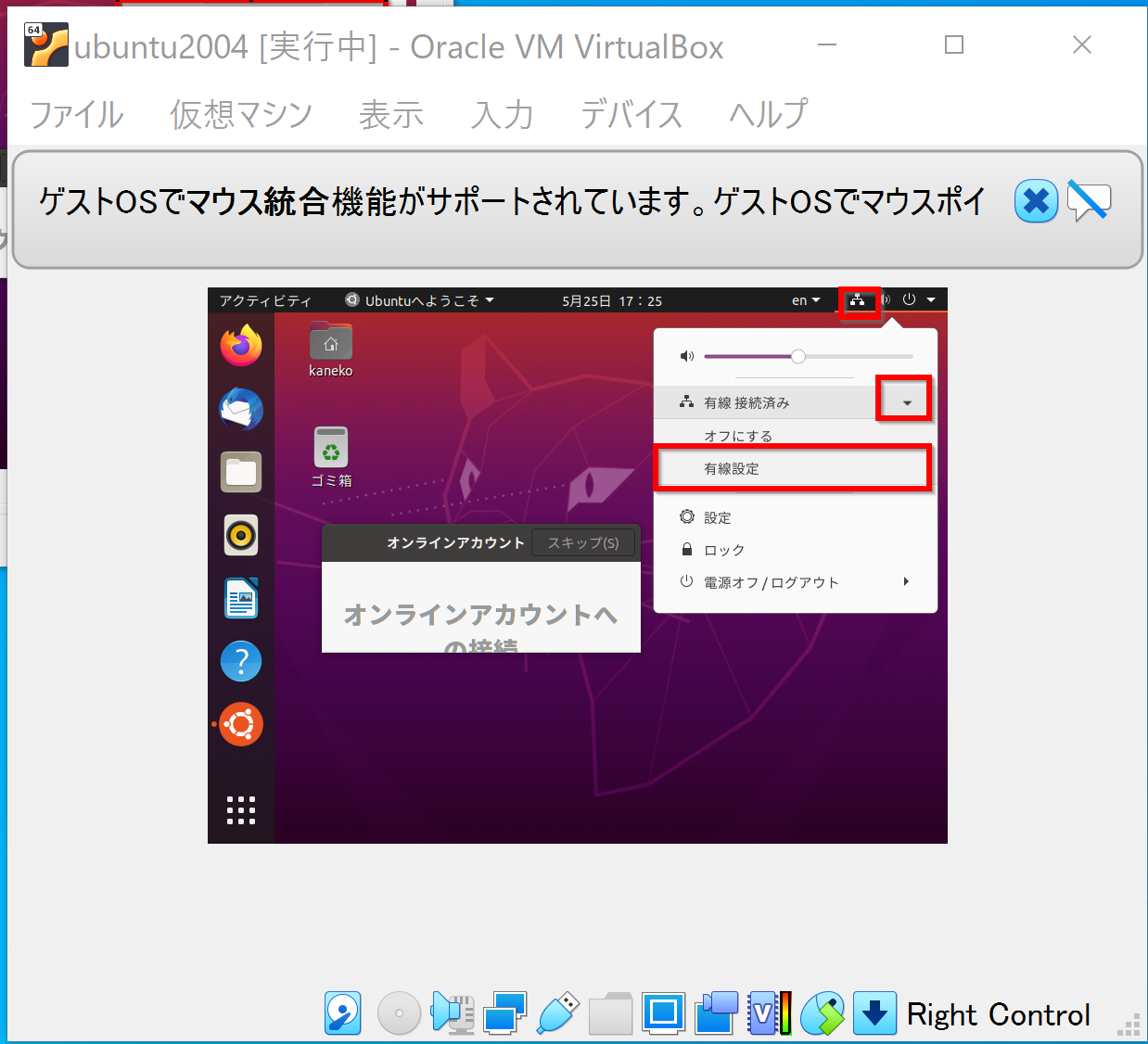Click the keyboard capture arrow icon

click(874, 1013)
